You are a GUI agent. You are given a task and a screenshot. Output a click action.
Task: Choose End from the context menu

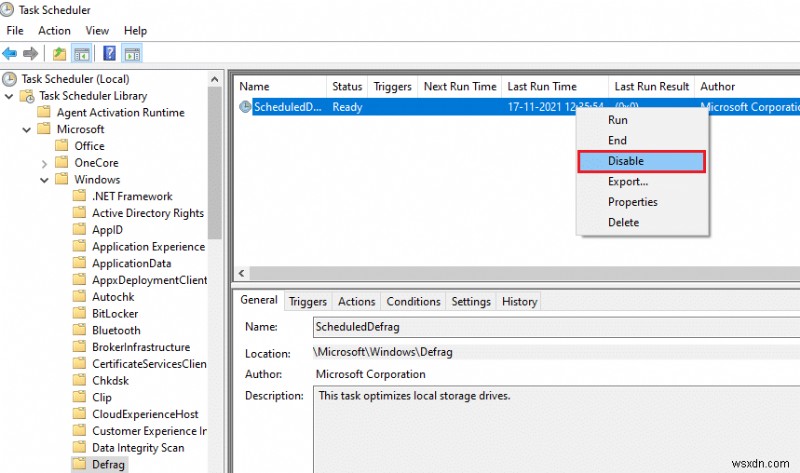tap(643, 140)
